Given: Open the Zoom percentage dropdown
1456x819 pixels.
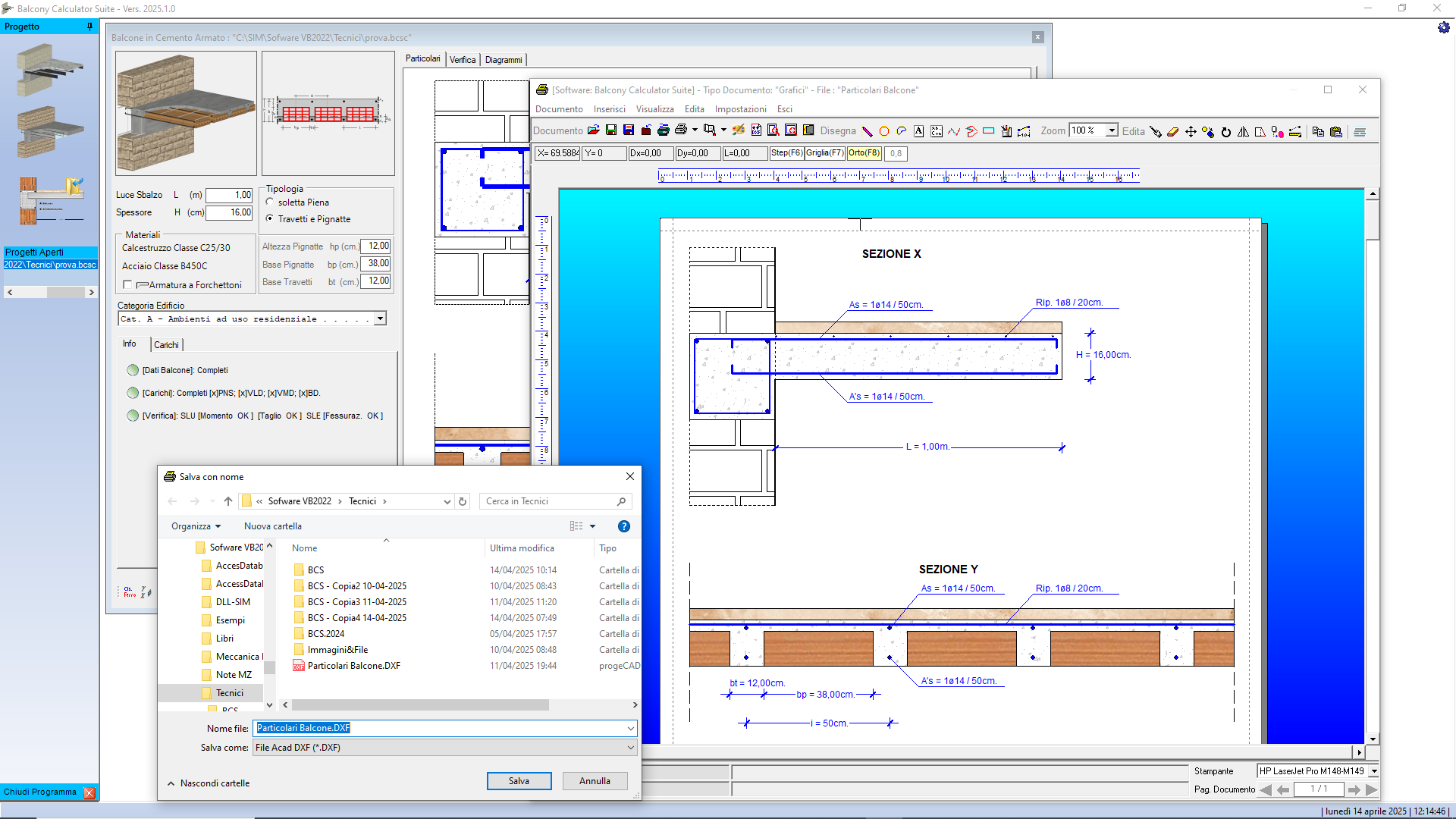Looking at the screenshot, I should click(1112, 130).
